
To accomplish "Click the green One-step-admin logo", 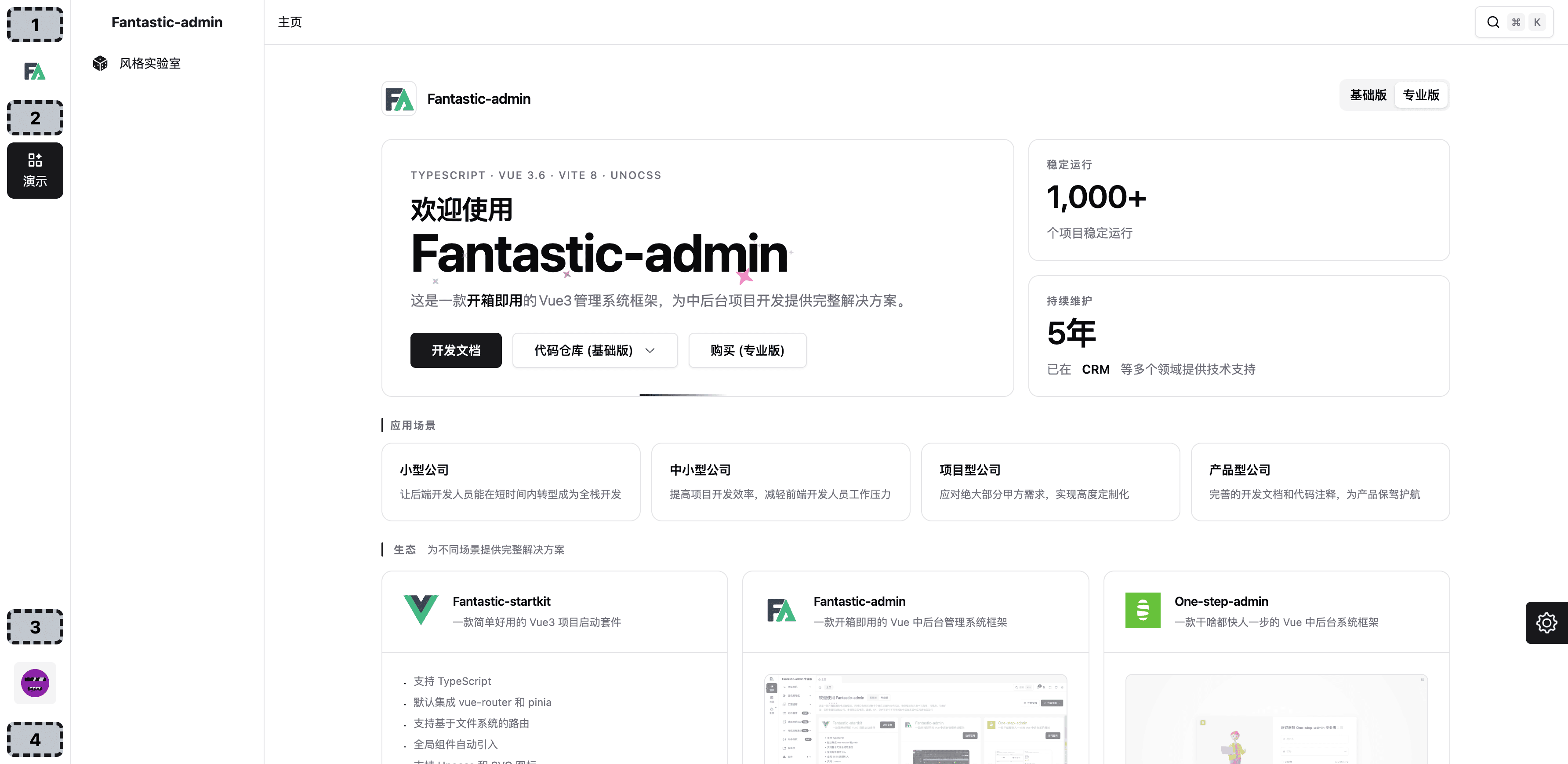I will tap(1143, 610).
